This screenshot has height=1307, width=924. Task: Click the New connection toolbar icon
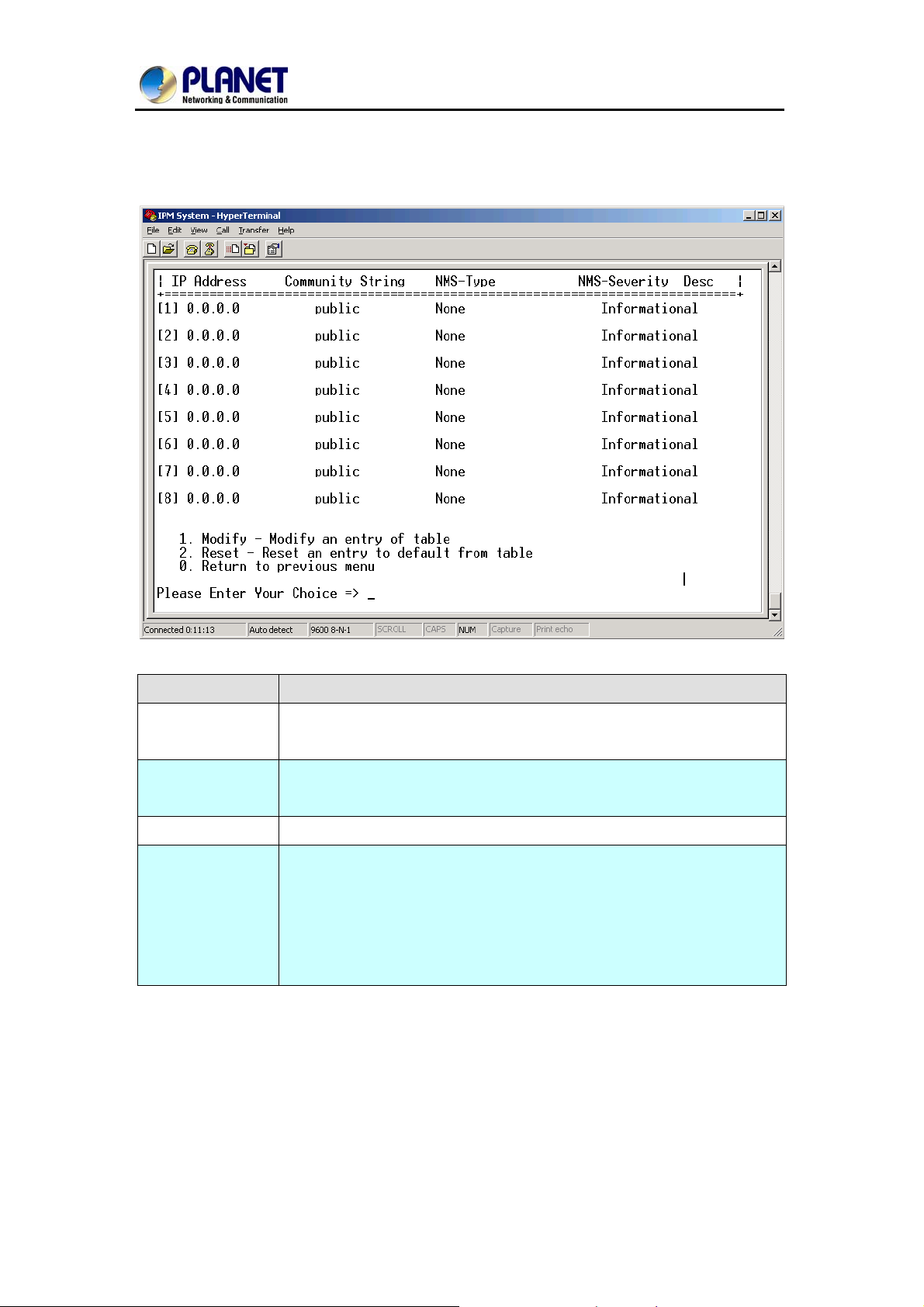click(152, 249)
